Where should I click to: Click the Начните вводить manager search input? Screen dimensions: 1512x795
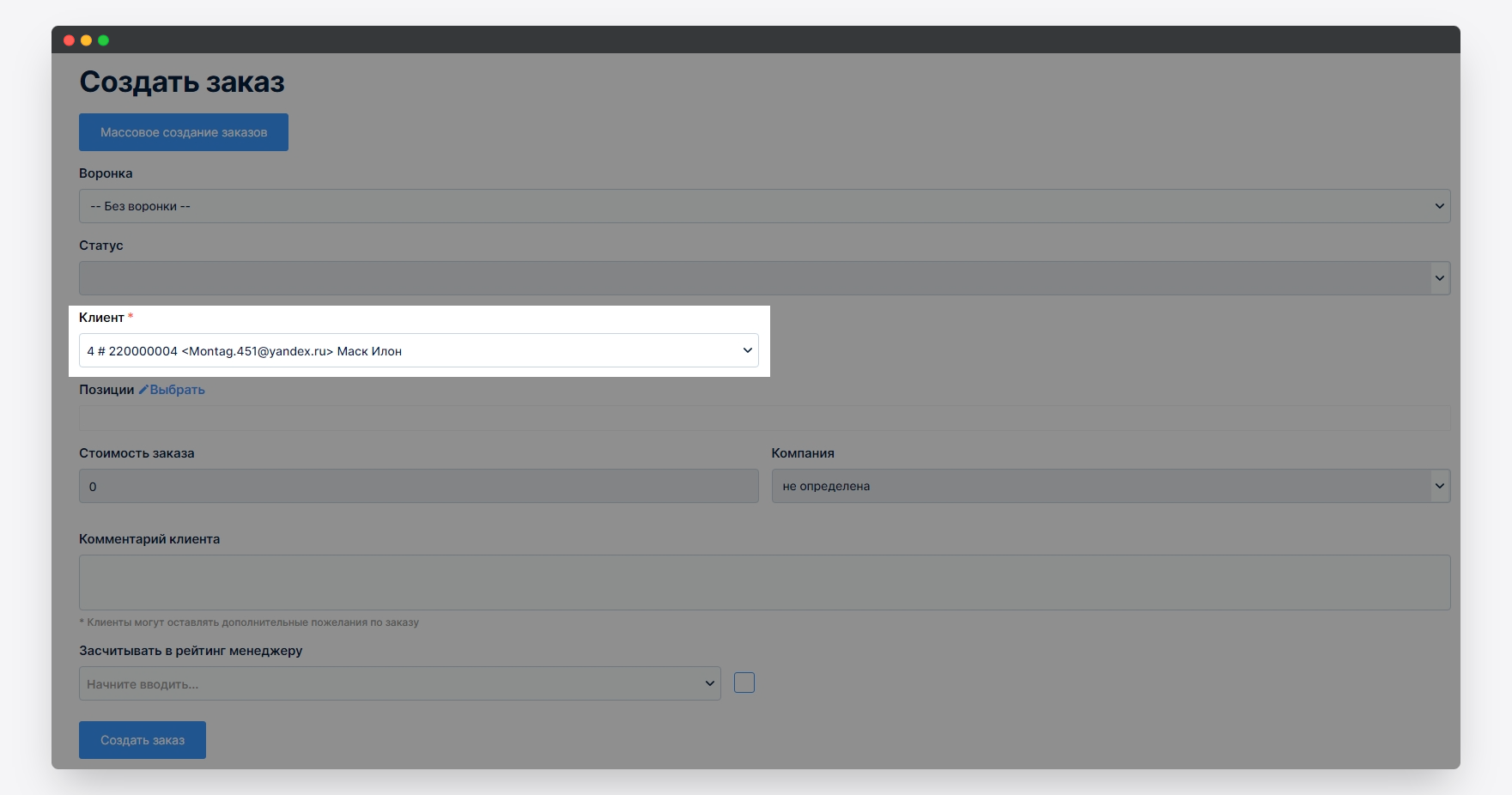tap(391, 683)
